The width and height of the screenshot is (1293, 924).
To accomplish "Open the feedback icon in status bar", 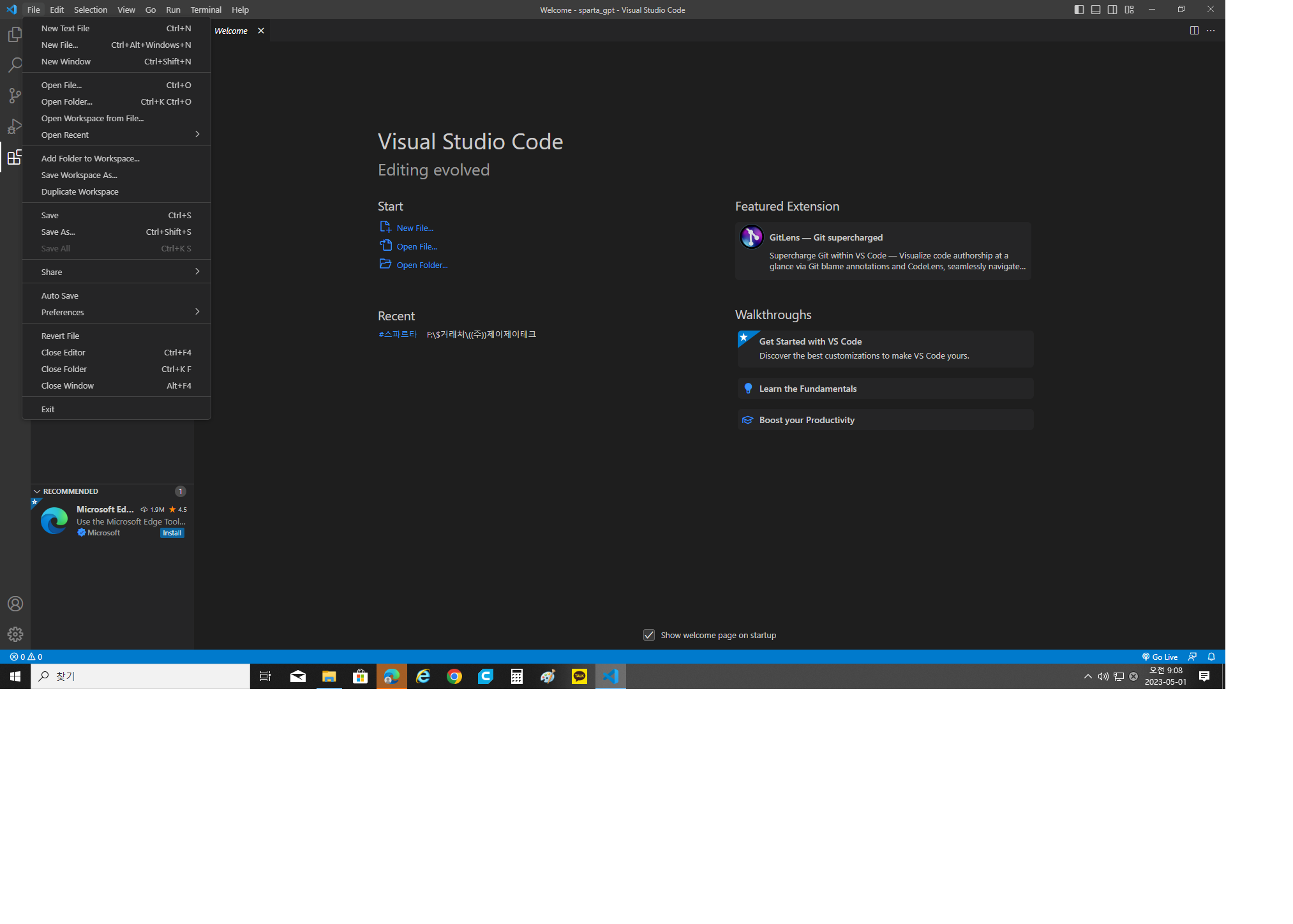I will 1192,657.
